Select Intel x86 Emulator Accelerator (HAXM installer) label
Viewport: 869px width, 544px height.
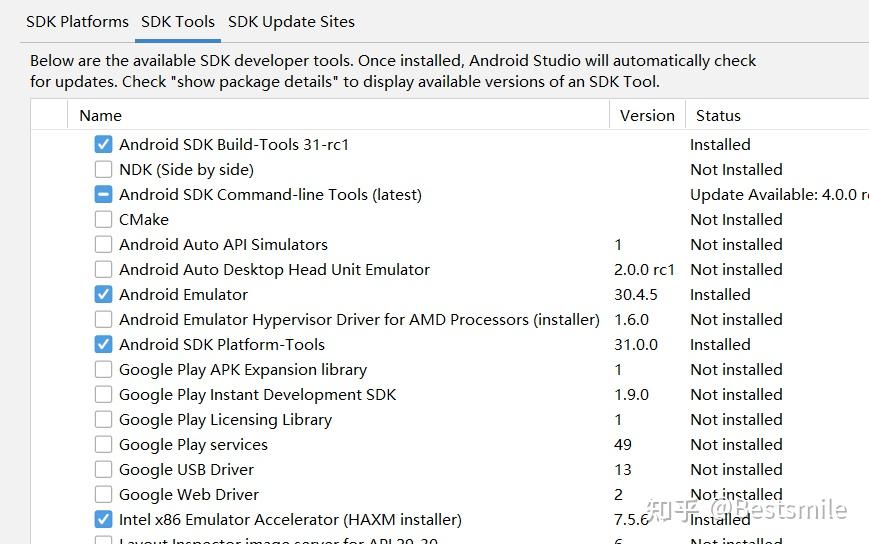click(x=290, y=519)
